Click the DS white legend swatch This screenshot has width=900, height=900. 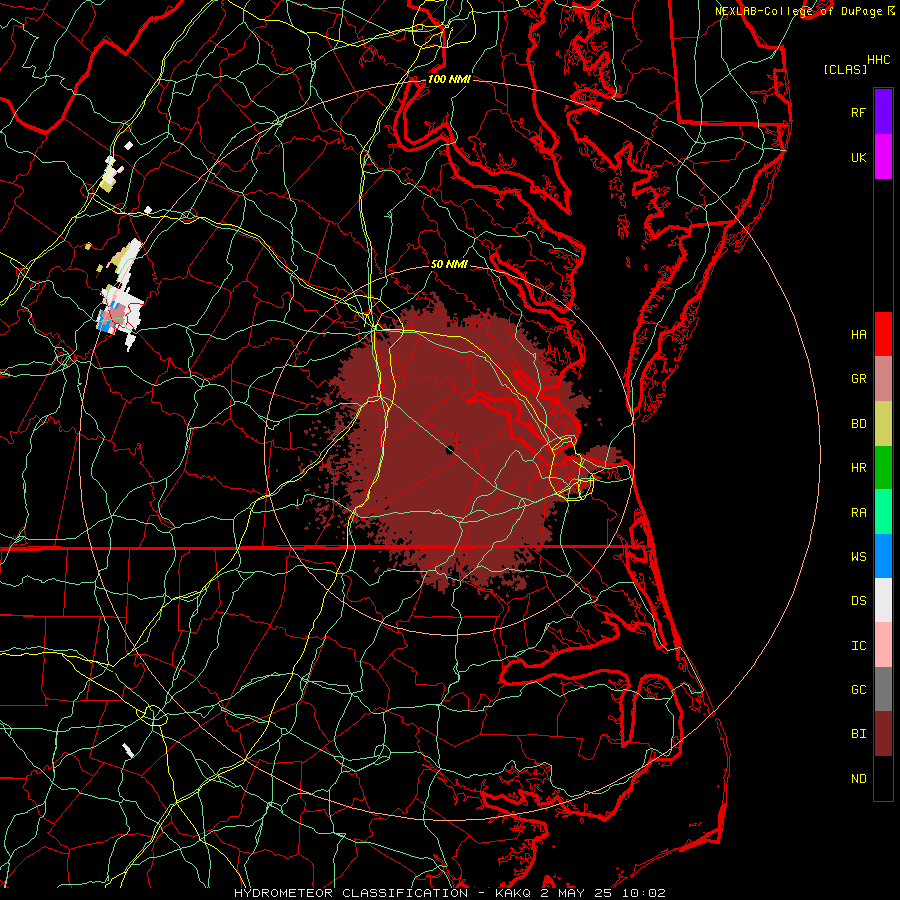click(883, 600)
